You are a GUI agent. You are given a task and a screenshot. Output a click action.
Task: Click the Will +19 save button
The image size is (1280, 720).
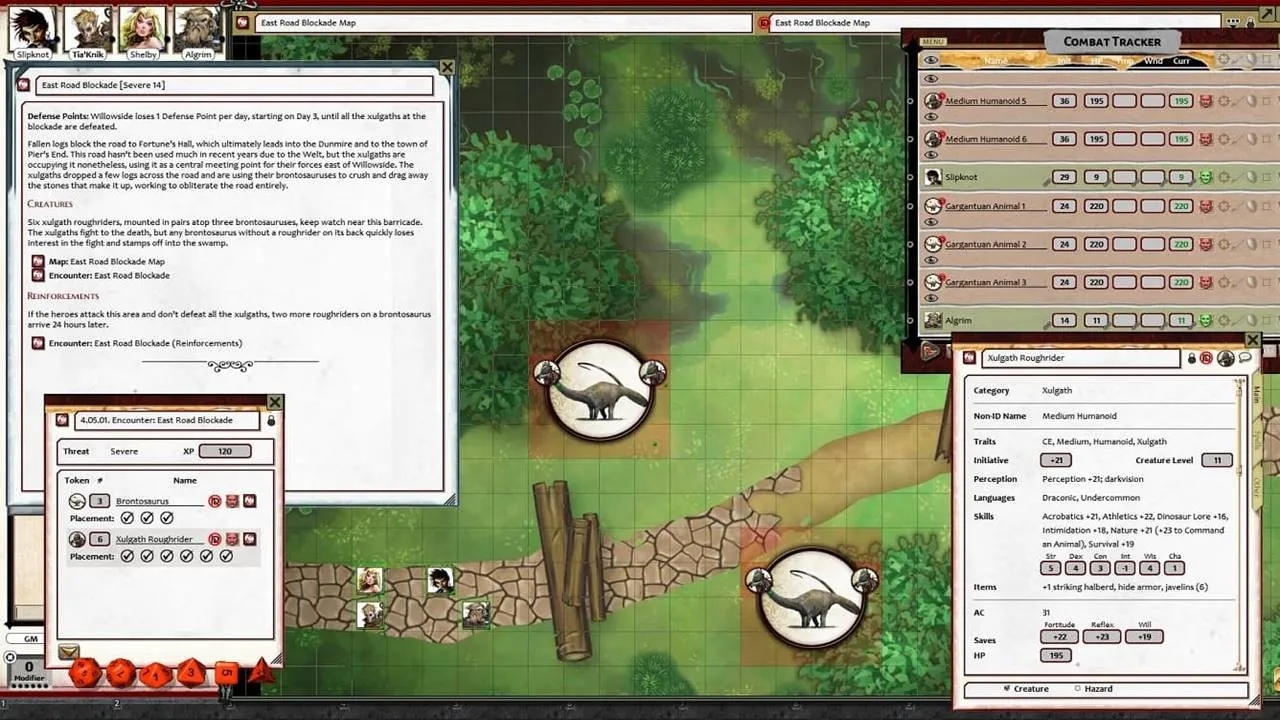tap(1144, 636)
